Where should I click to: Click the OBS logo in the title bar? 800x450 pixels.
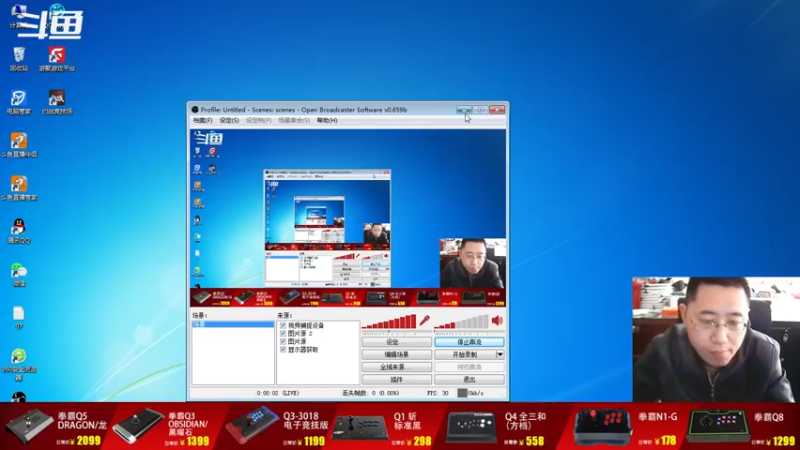point(195,110)
